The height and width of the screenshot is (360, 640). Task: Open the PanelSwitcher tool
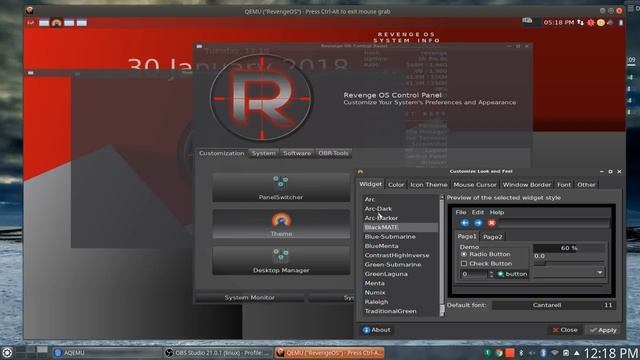click(281, 187)
